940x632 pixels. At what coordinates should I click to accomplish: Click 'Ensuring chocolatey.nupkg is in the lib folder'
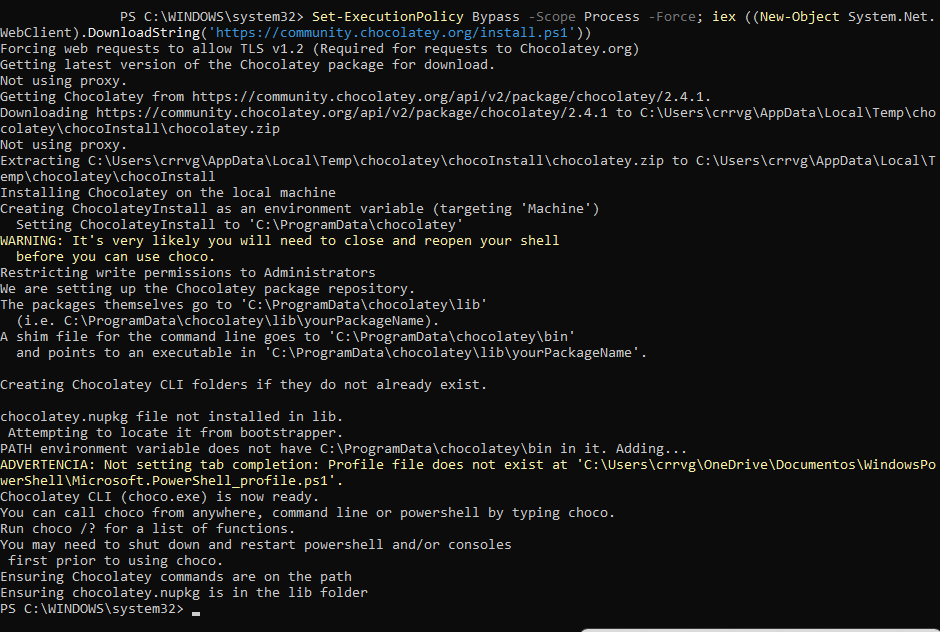click(184, 593)
